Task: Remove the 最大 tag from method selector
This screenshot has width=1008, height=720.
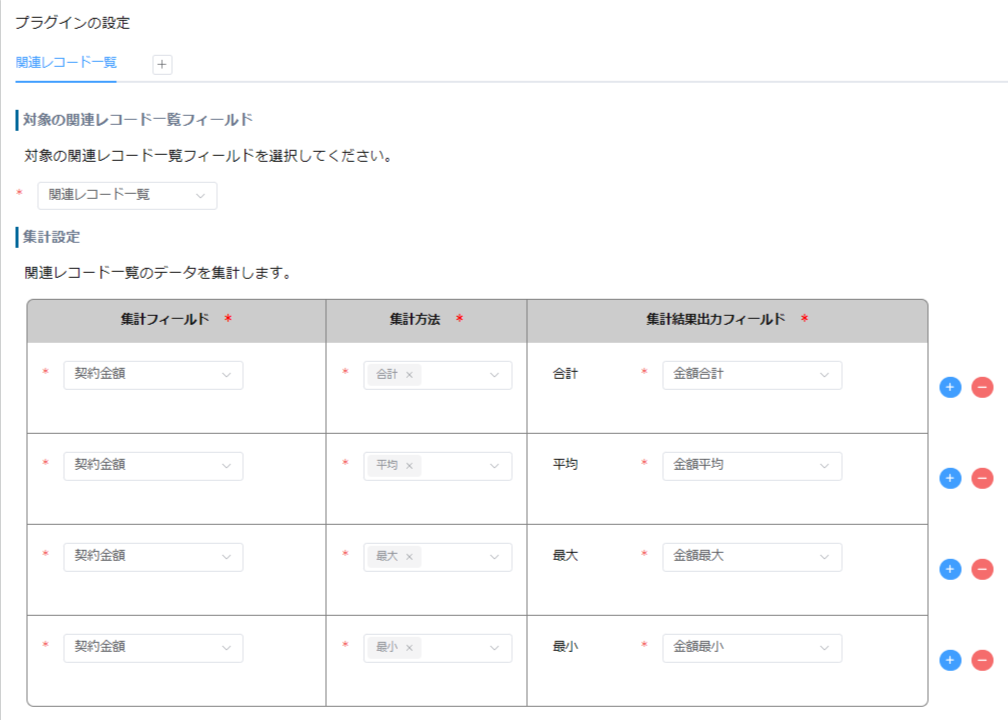Action: tap(410, 557)
